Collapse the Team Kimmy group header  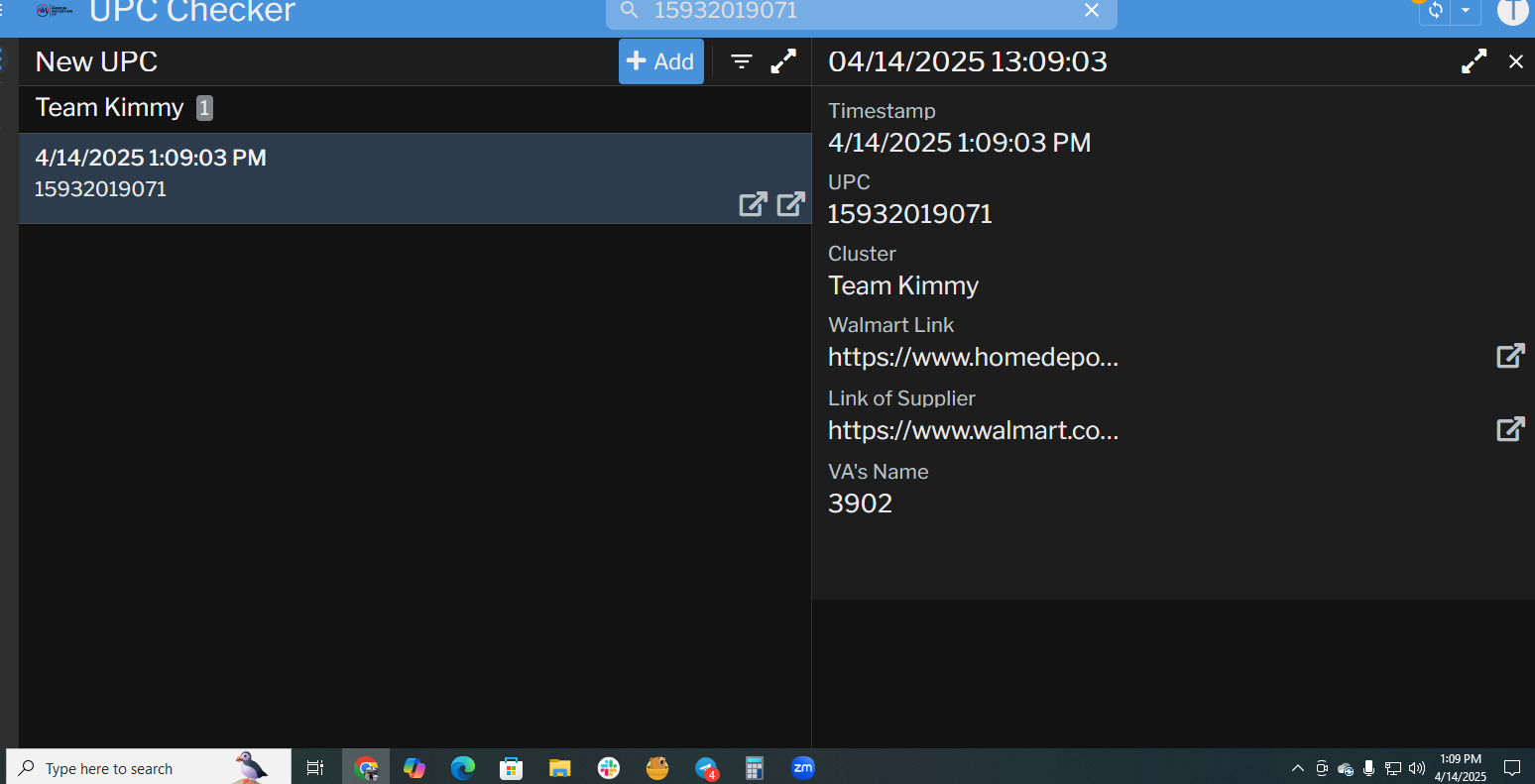click(109, 108)
